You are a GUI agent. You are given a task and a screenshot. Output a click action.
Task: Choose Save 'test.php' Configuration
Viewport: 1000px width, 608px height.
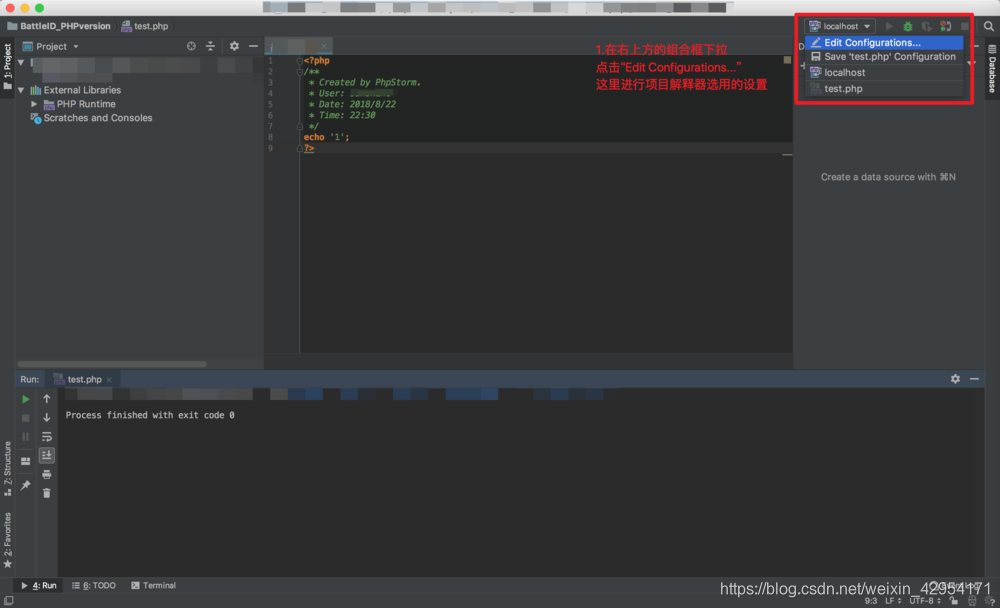coord(883,57)
